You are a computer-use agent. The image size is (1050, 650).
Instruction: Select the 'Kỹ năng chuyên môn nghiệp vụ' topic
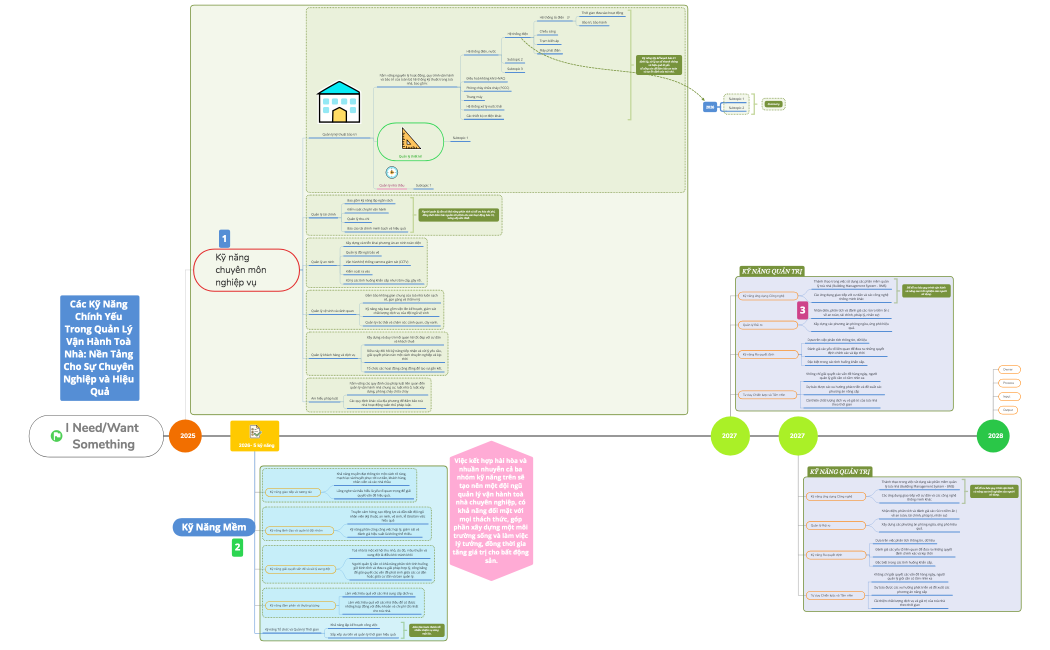point(245,270)
